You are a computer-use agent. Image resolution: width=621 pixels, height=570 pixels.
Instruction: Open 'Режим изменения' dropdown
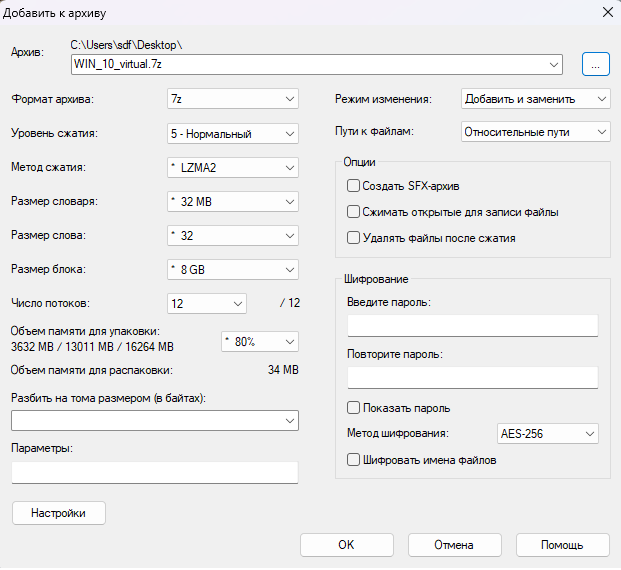(535, 99)
